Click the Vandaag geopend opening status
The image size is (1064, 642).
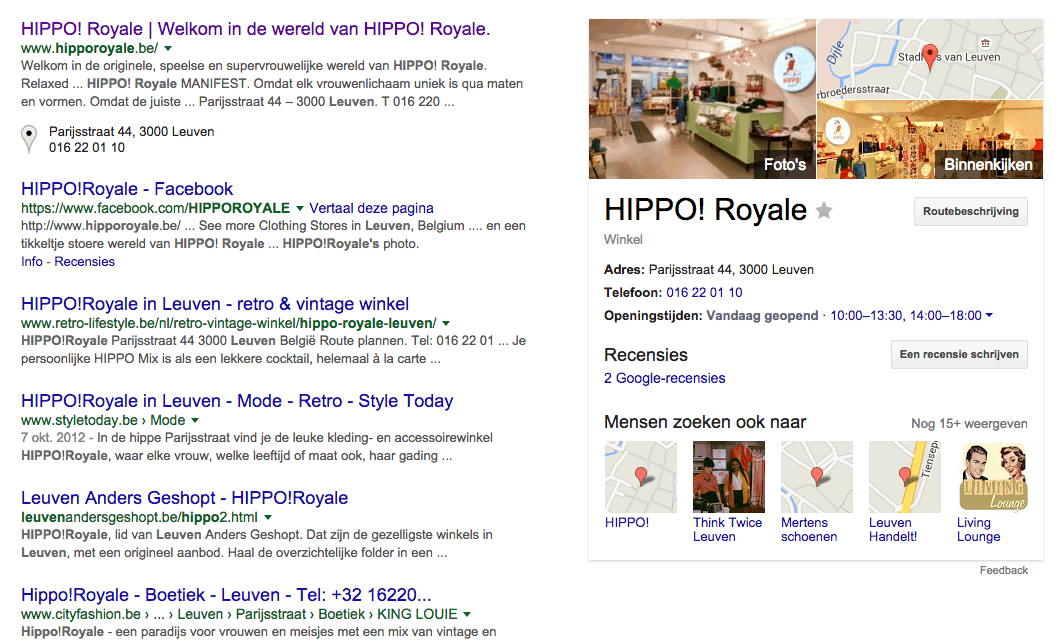[x=762, y=316]
